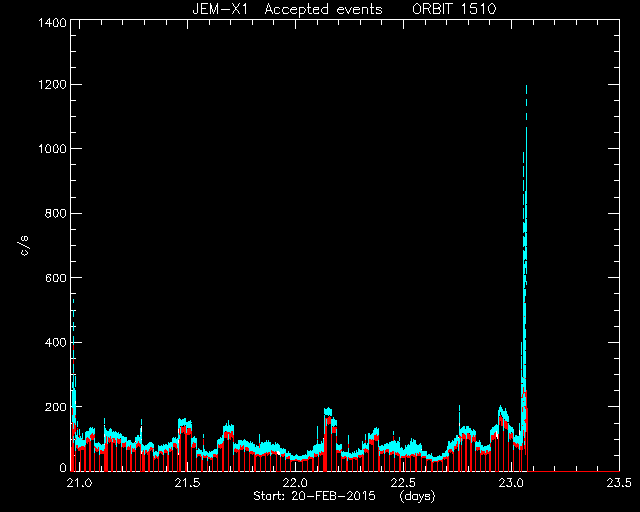Click the 800 y-axis tick label
This screenshot has height=512, width=640.
click(x=55, y=214)
